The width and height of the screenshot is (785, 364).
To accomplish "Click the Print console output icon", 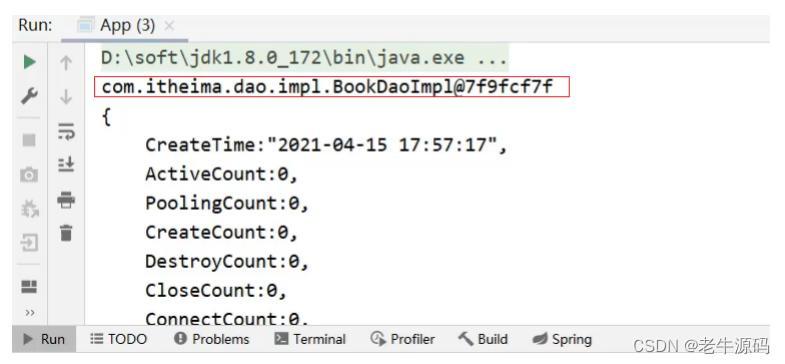I will tap(66, 199).
